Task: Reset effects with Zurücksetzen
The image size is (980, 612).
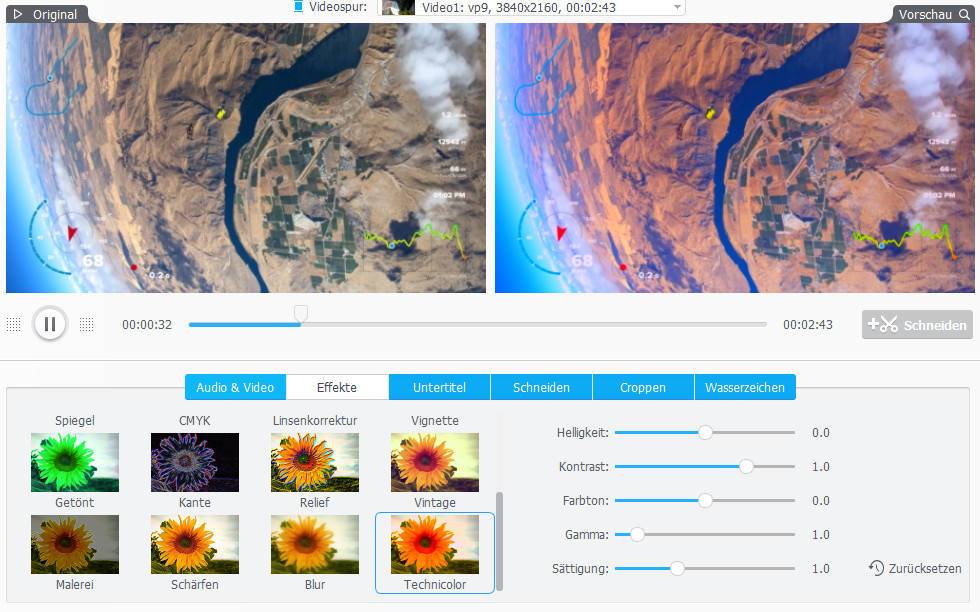Action: pyautogui.click(x=915, y=568)
